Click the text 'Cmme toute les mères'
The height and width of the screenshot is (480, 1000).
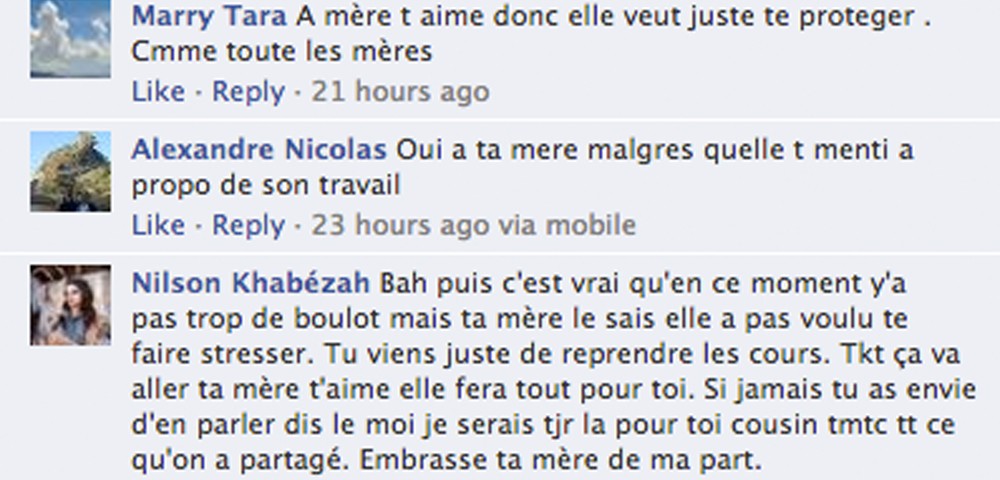(282, 52)
